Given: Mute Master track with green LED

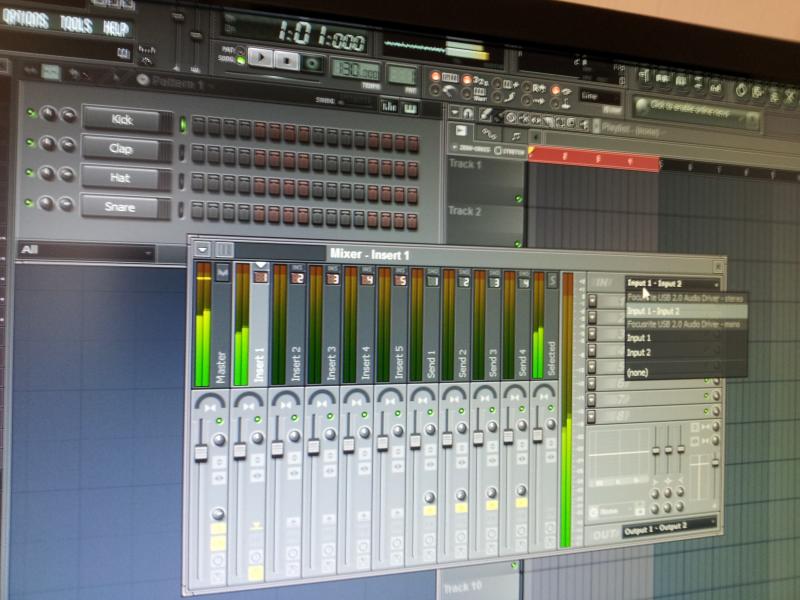Looking at the screenshot, I should pos(219,420).
